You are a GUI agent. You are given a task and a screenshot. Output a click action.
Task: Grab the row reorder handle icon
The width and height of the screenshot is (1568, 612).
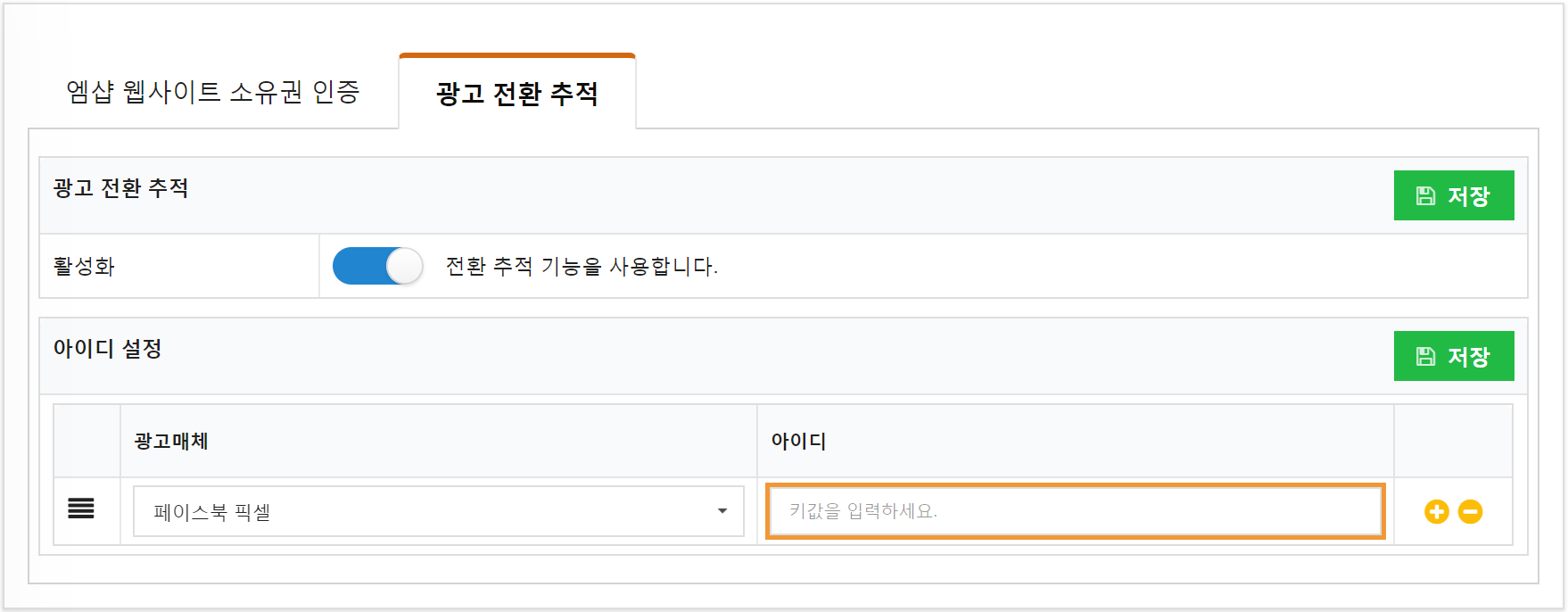81,509
